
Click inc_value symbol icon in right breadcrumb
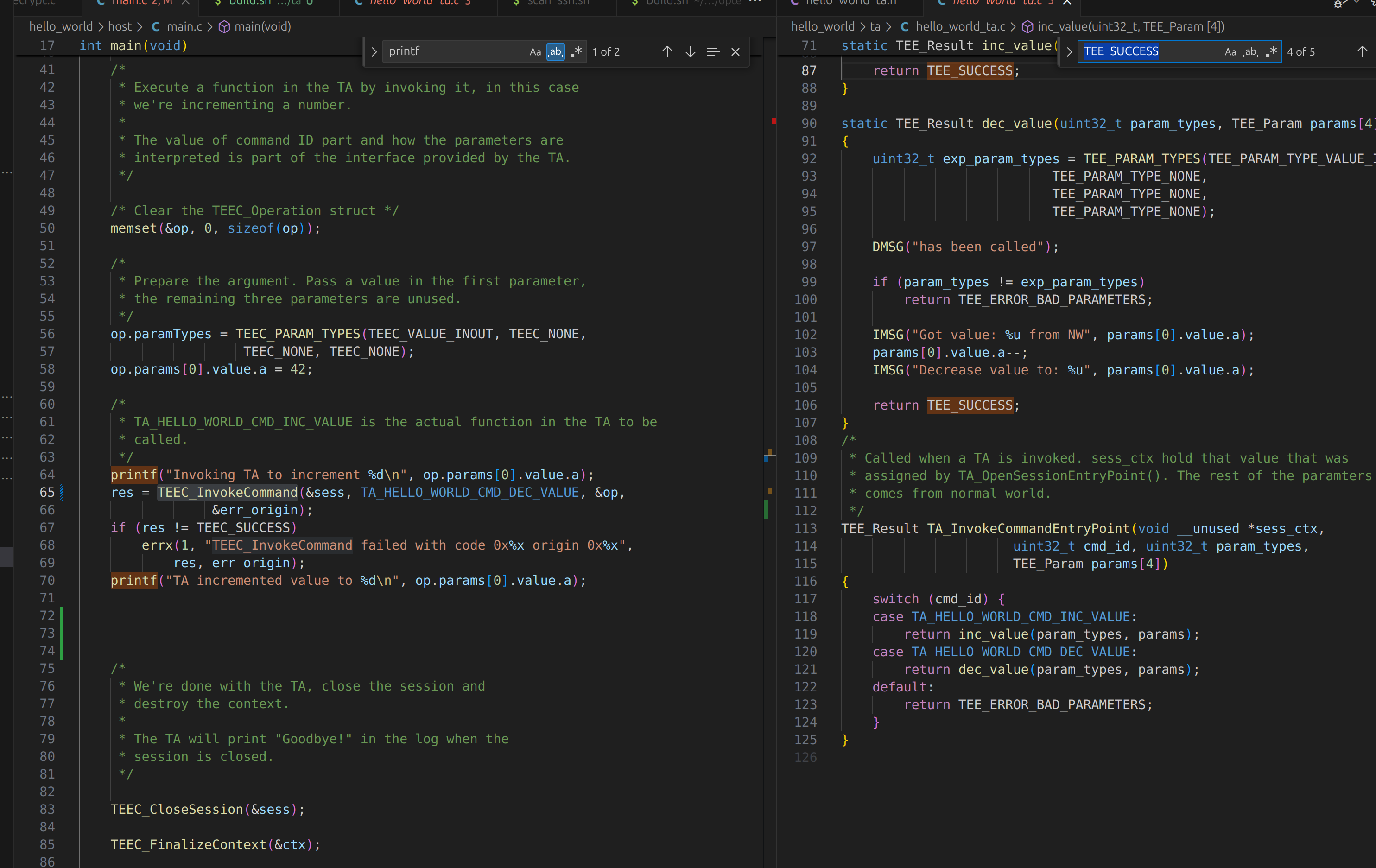(1027, 27)
